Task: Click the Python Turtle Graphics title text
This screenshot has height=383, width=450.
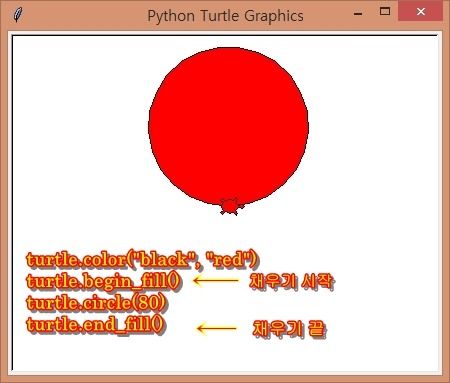Action: 226,16
